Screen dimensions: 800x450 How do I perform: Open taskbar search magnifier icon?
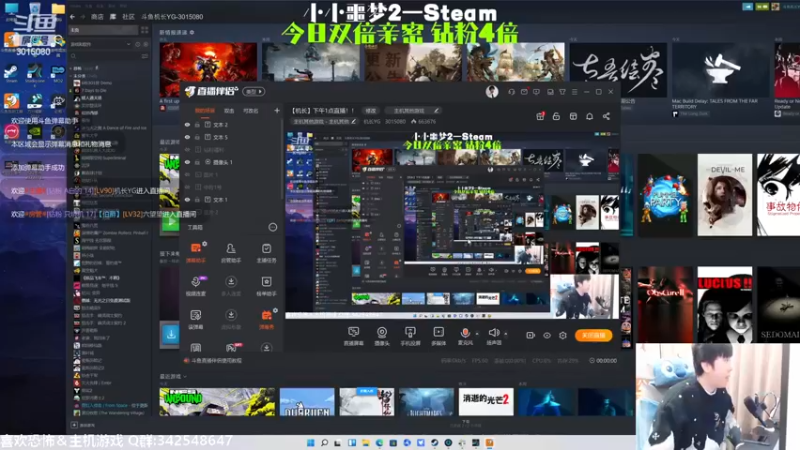[324, 443]
